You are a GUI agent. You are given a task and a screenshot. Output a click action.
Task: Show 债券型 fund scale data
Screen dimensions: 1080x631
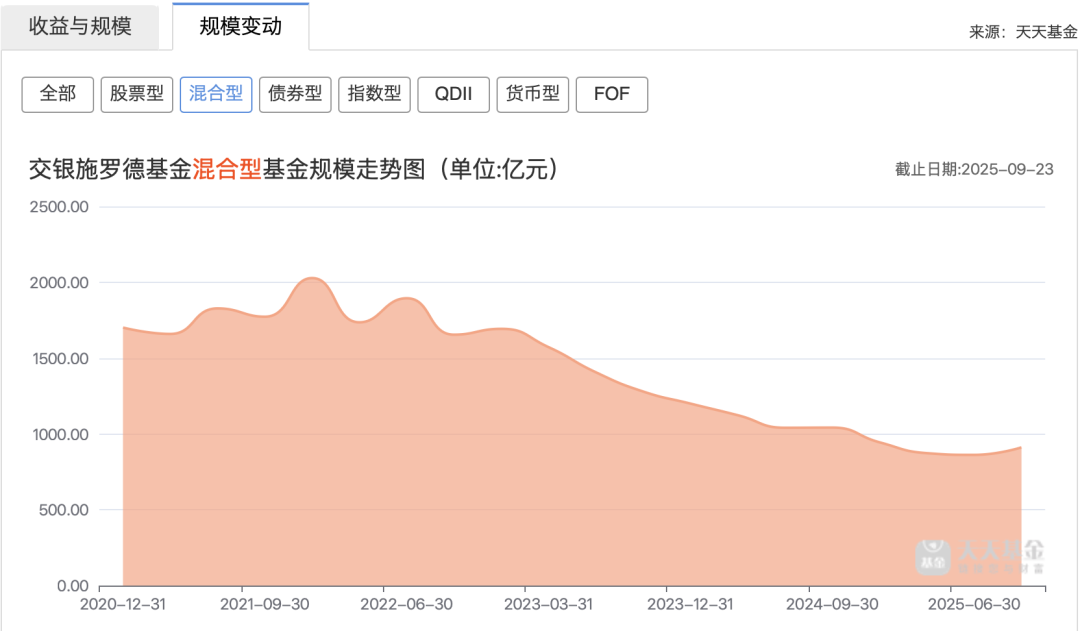click(295, 94)
